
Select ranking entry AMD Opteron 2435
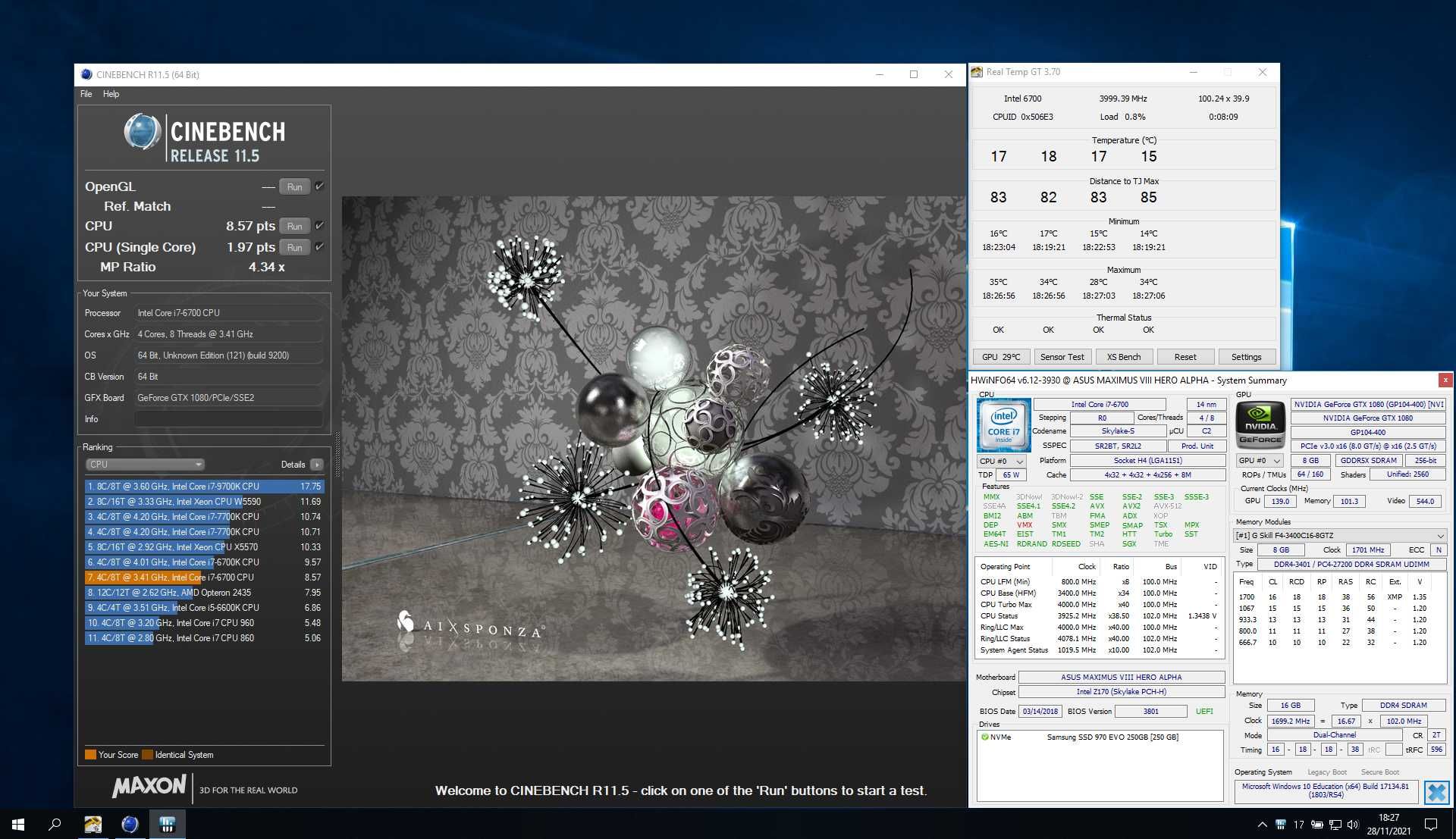pos(204,593)
